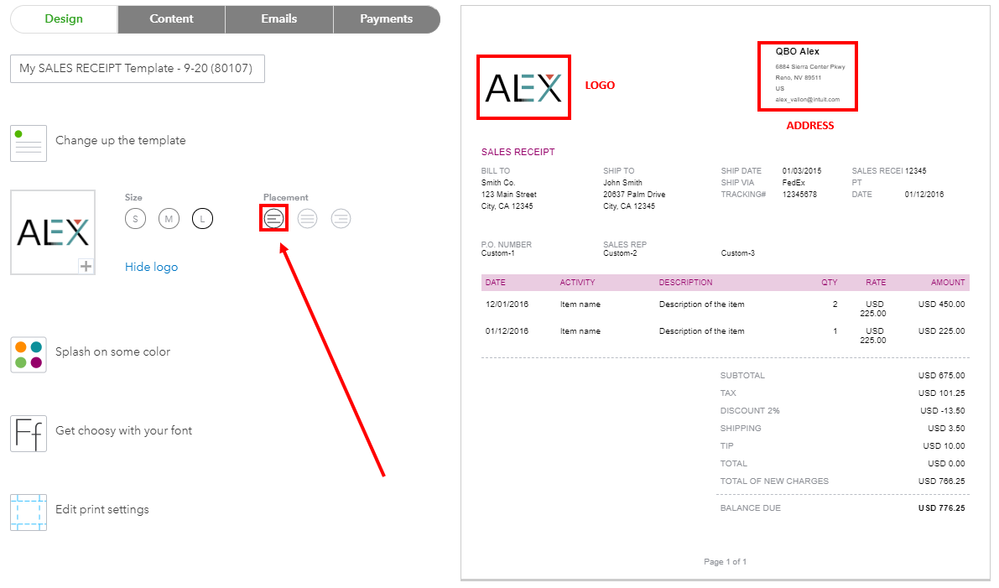This screenshot has width=999, height=588.
Task: Switch to the Content tab
Action: [171, 19]
